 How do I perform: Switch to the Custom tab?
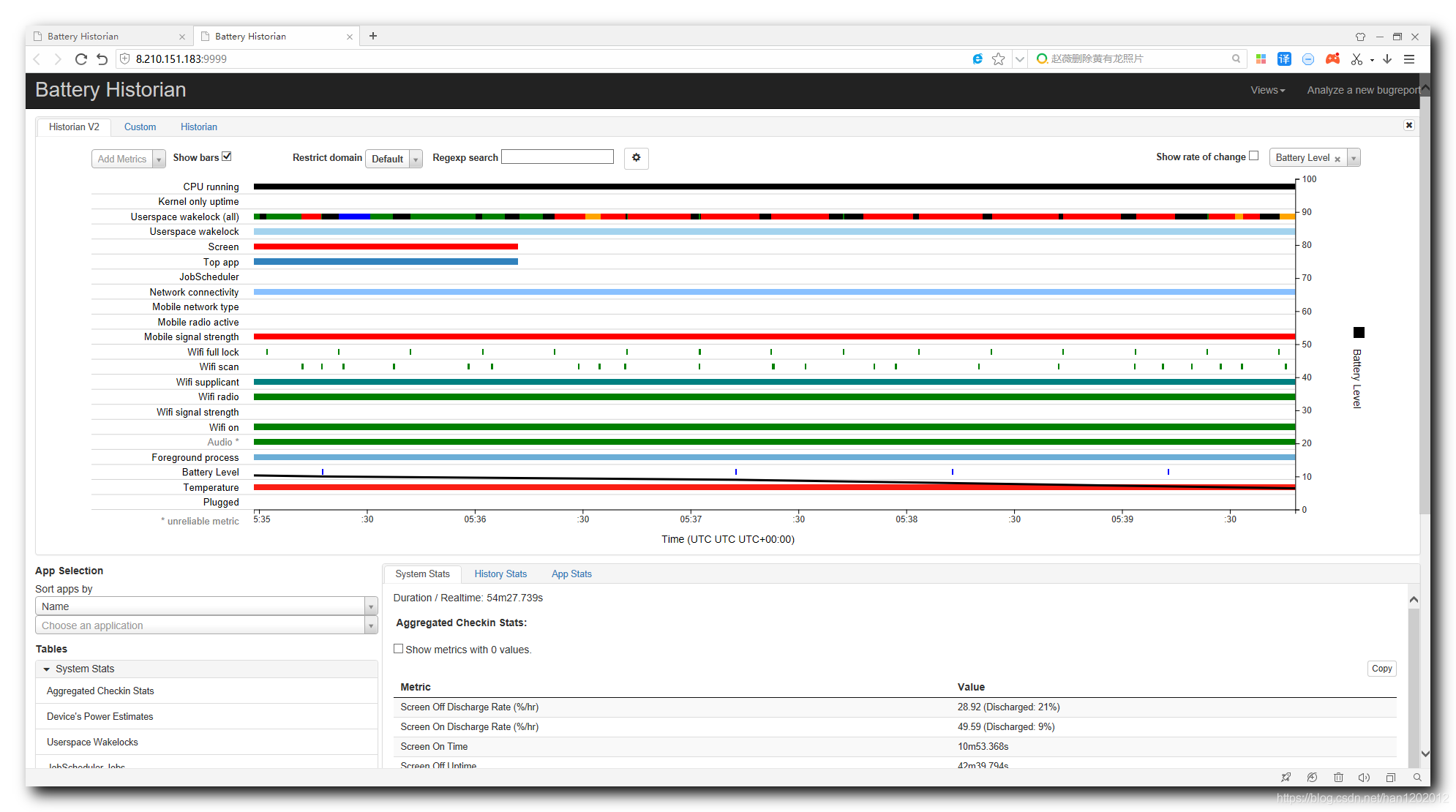[140, 127]
